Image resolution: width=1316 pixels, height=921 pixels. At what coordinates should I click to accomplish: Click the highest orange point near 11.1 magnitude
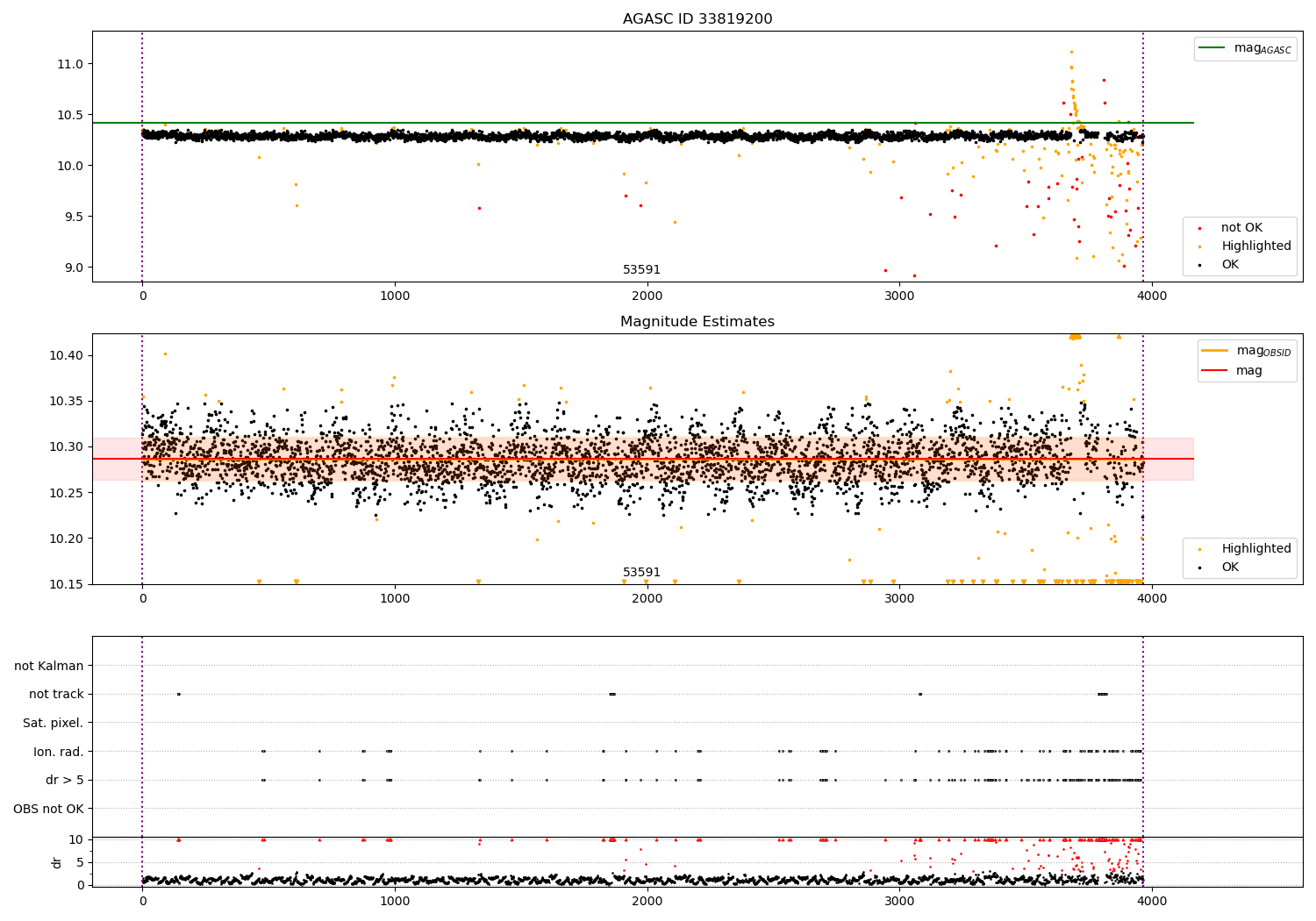(x=1071, y=52)
